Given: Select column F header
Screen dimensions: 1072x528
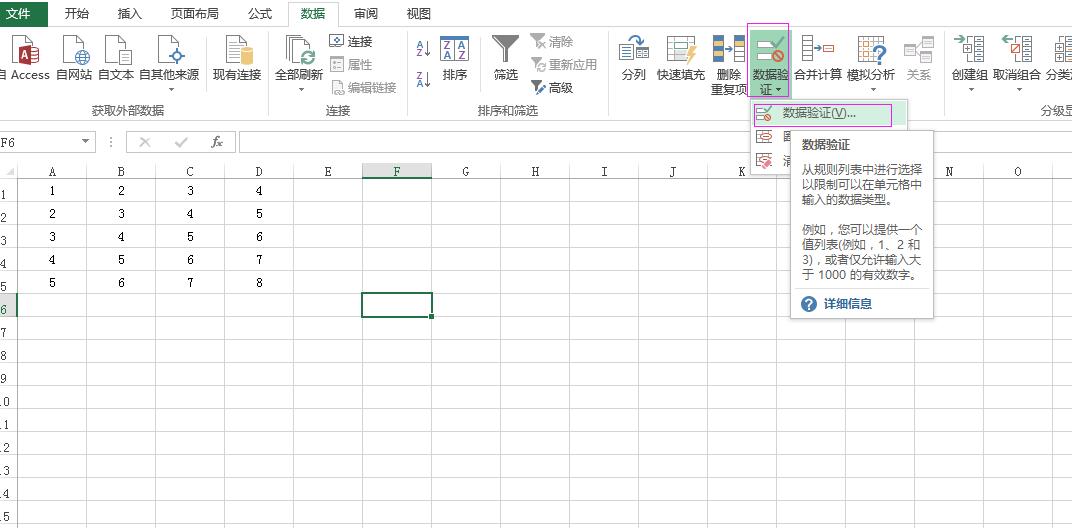Looking at the screenshot, I should 397,172.
